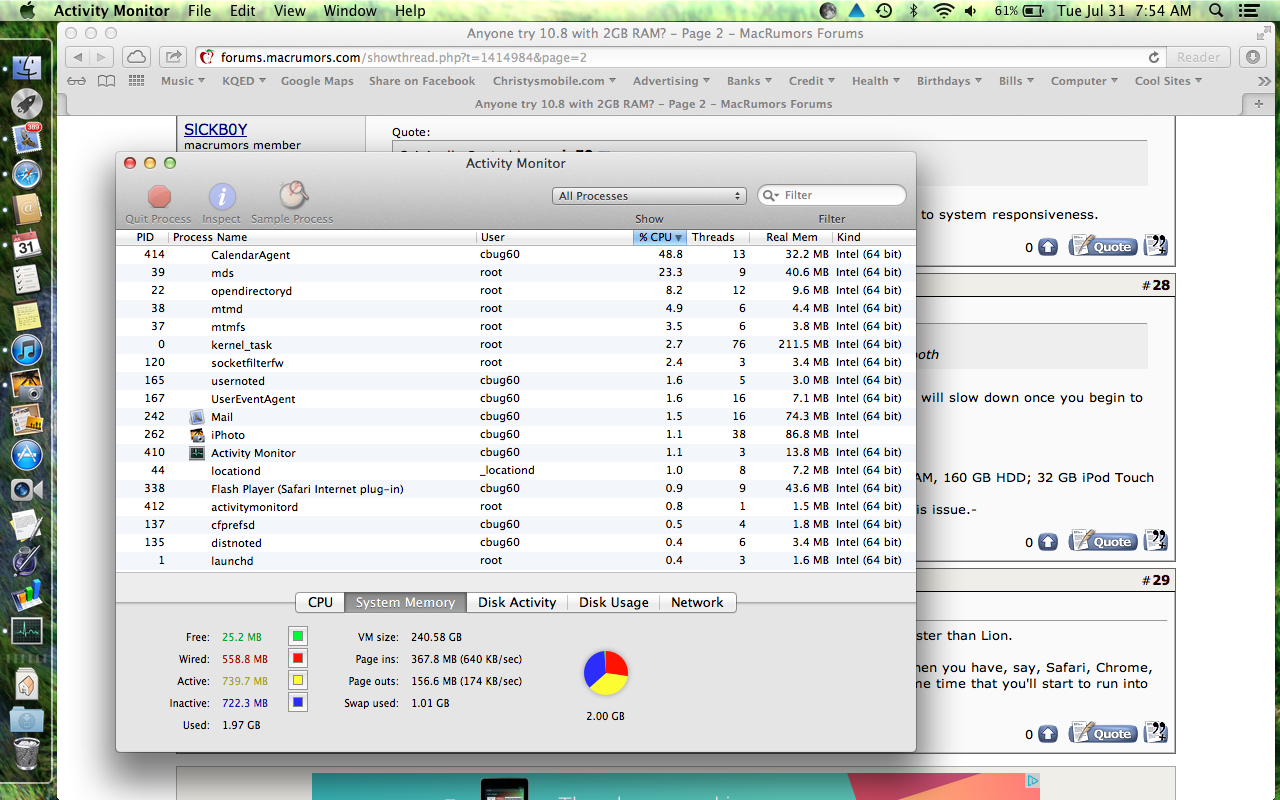Open App Store from the Dock
This screenshot has height=800, width=1280.
[27, 454]
